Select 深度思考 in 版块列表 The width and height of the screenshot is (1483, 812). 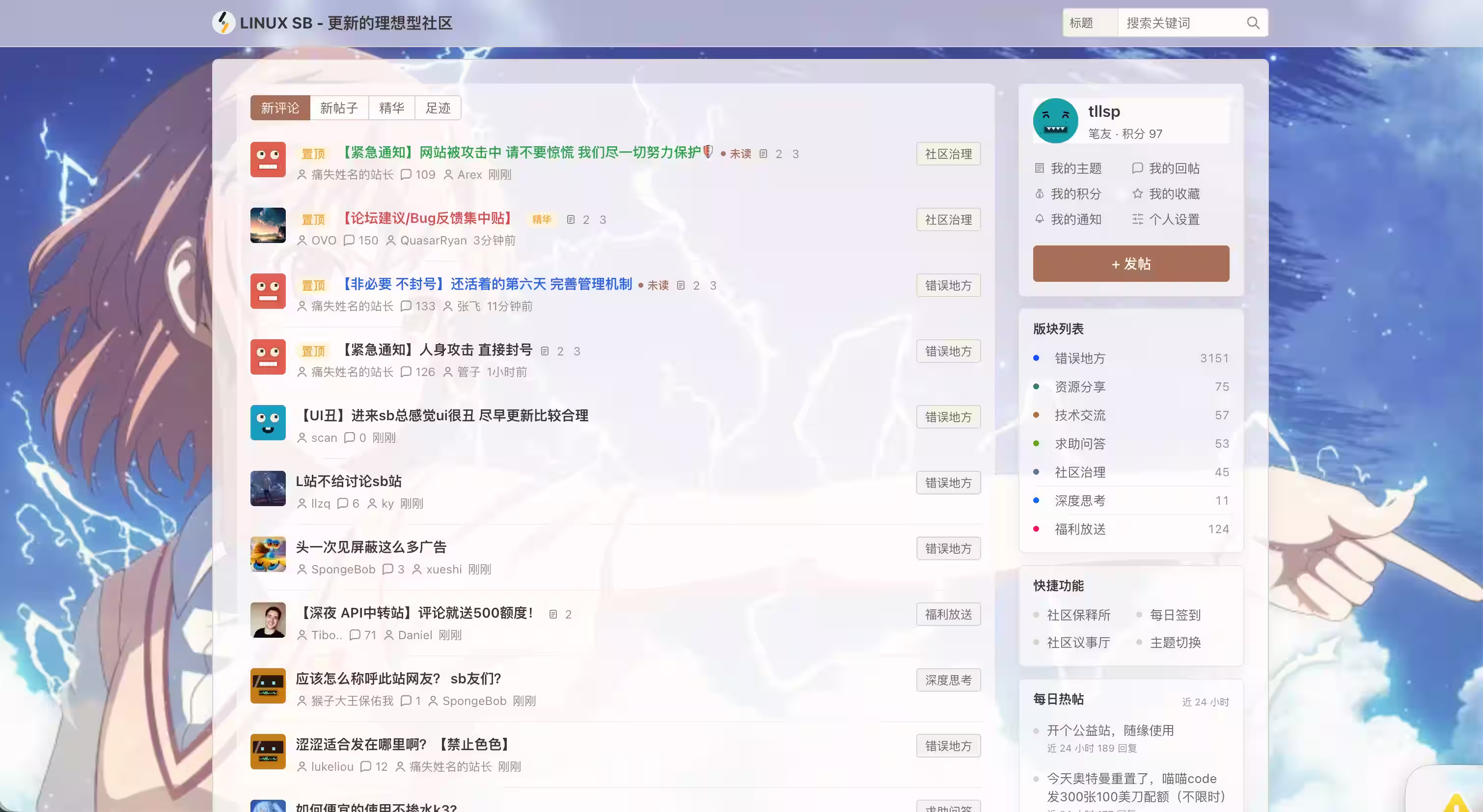(1131, 501)
